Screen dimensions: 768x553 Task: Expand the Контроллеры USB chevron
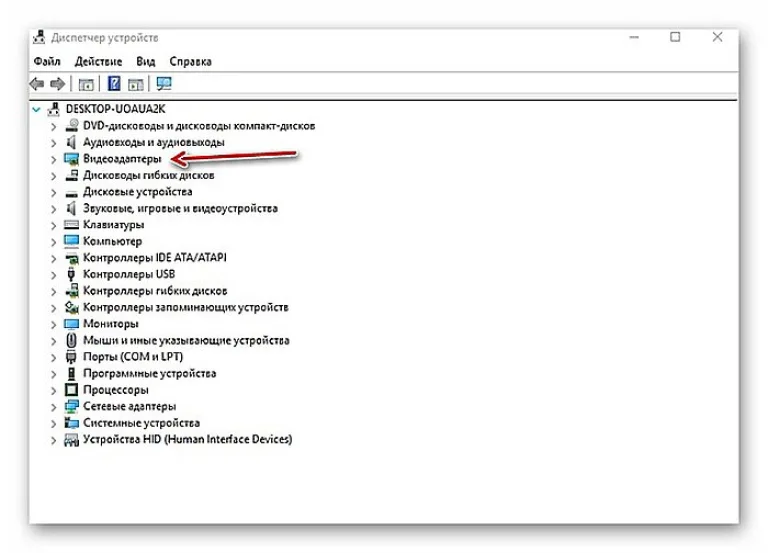pos(53,275)
